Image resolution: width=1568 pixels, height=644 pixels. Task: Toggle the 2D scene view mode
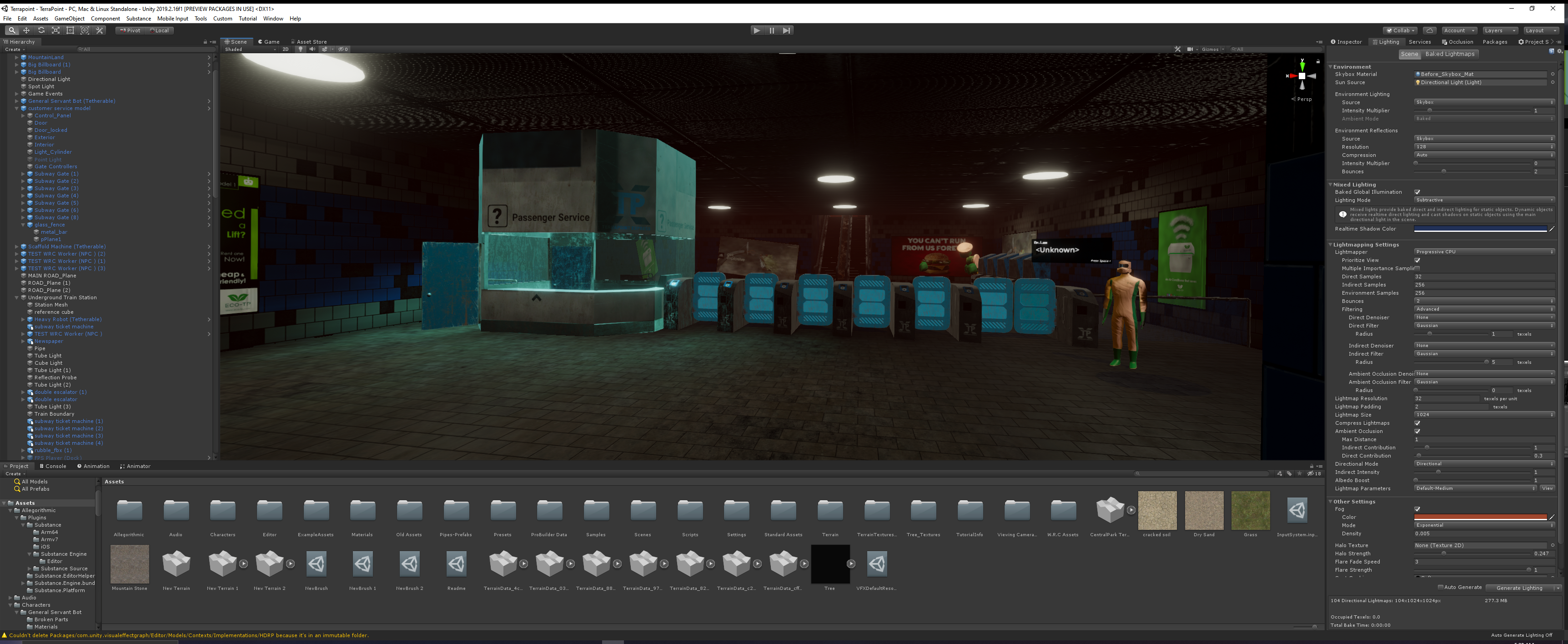pos(286,49)
